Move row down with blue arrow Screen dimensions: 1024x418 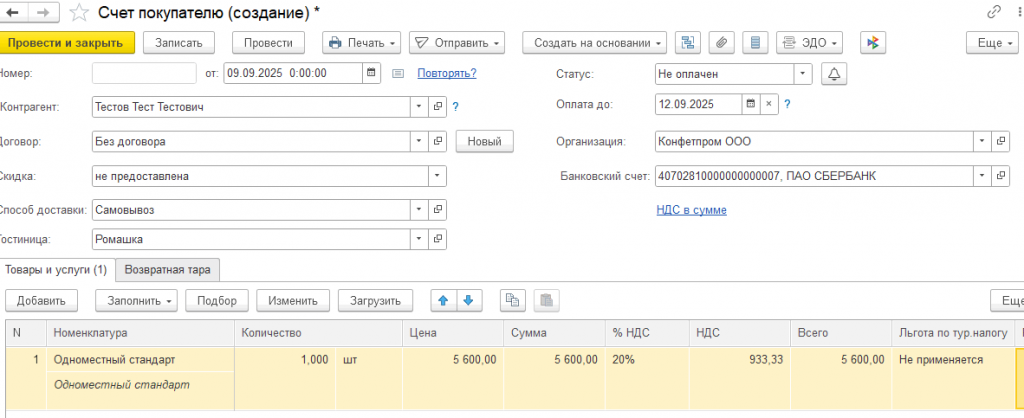468,300
